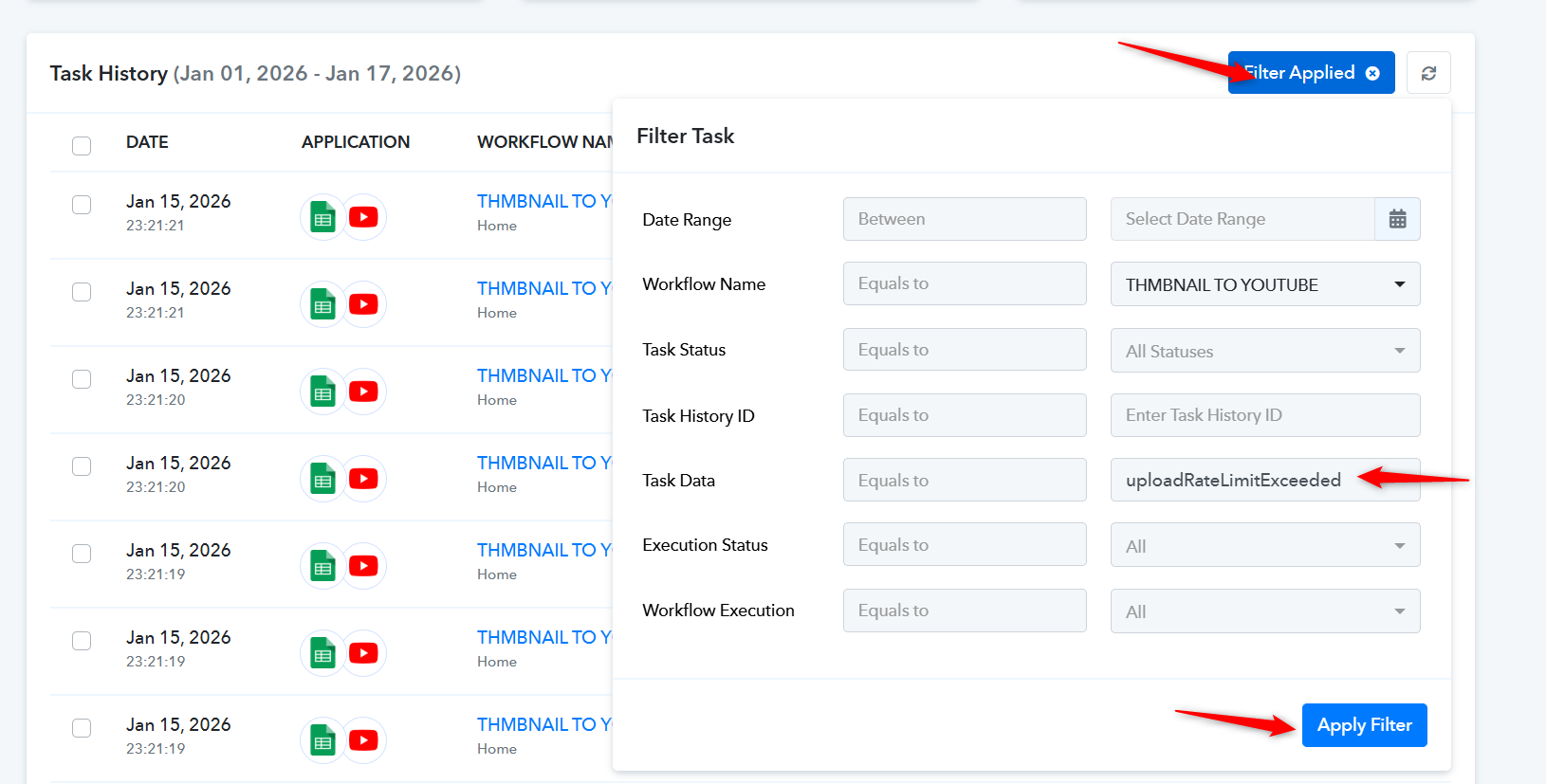Image resolution: width=1546 pixels, height=784 pixels.
Task: Toggle the select-all checkbox in table header
Action: click(82, 145)
